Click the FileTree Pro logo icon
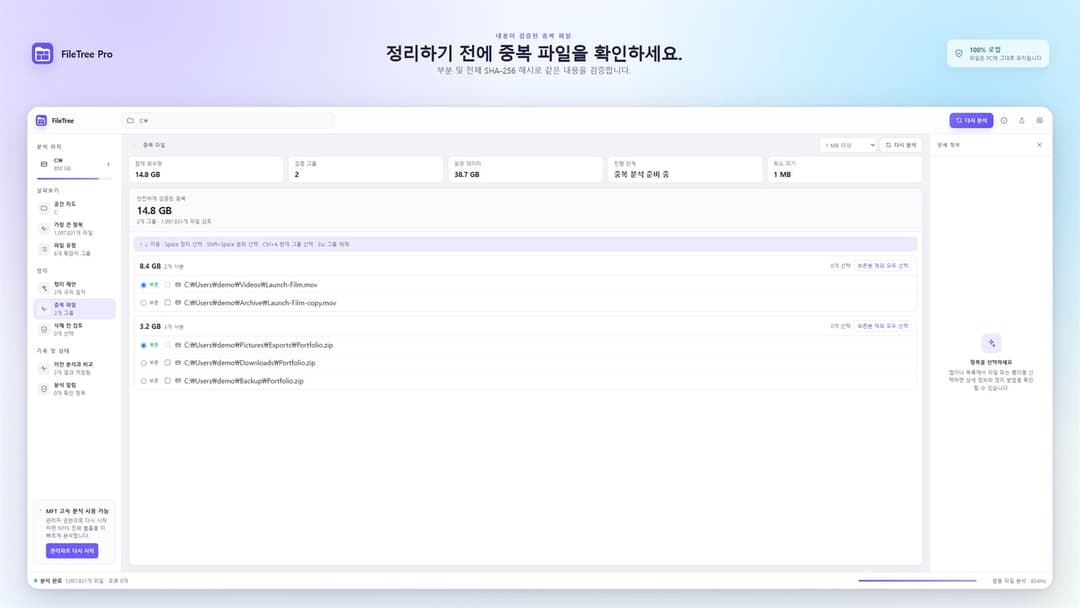 point(43,54)
